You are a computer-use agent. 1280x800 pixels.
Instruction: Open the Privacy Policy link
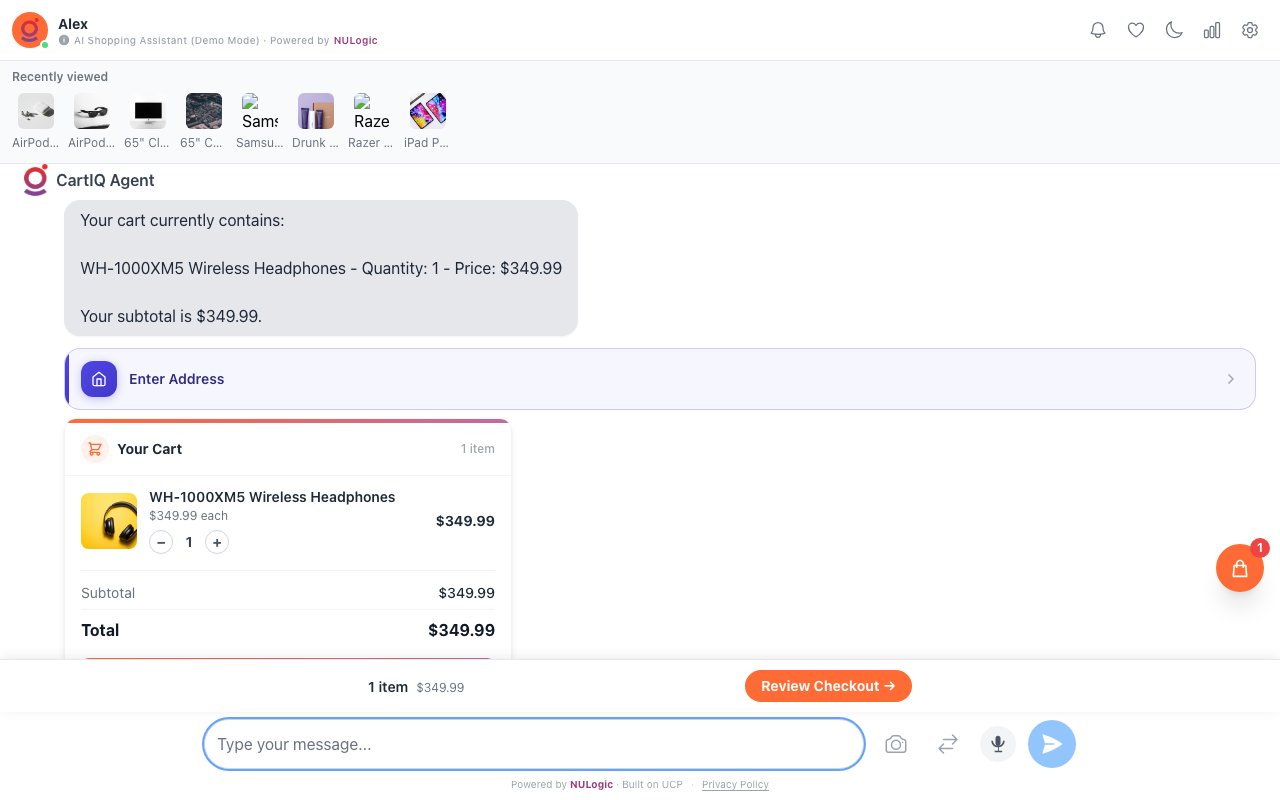[x=735, y=785]
